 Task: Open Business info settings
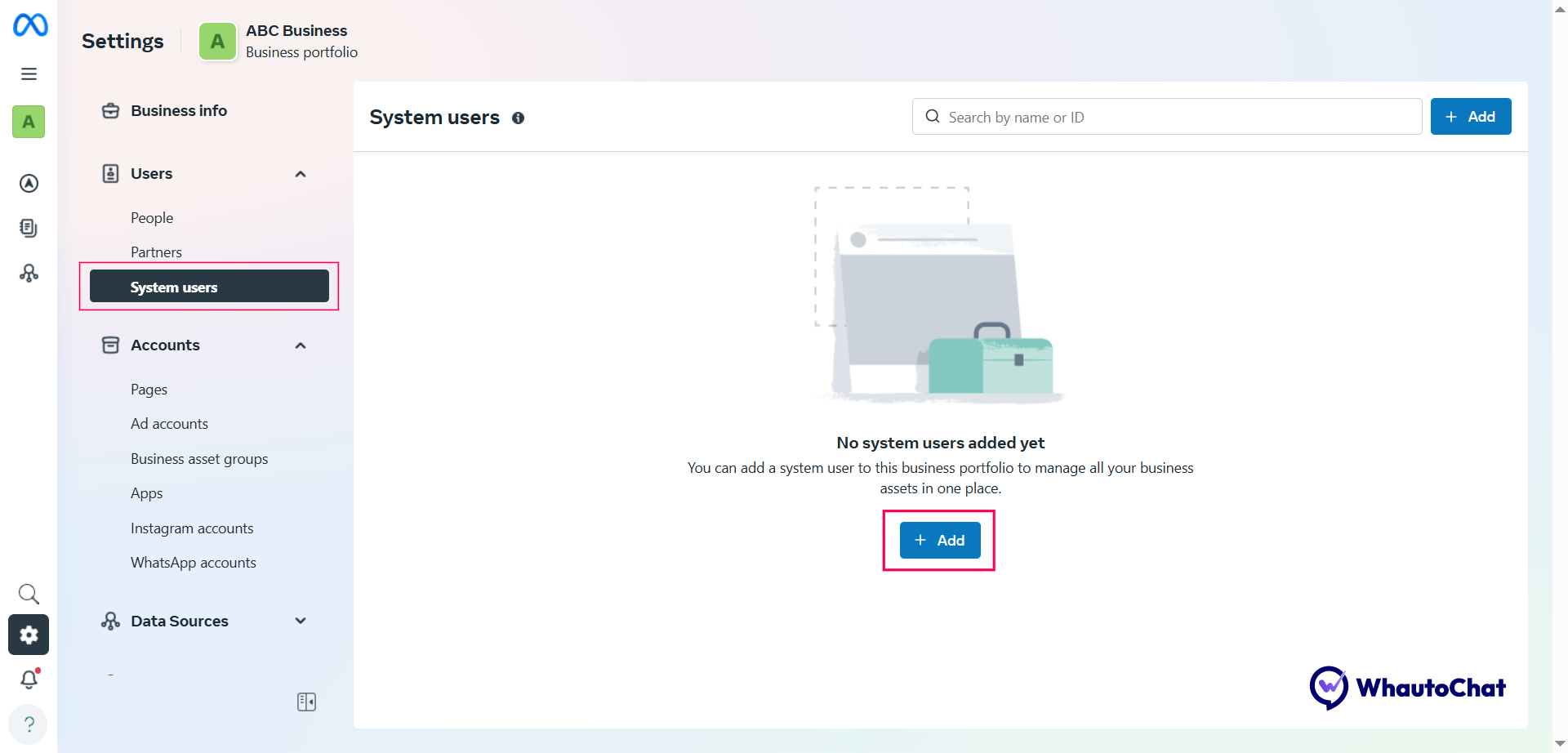pos(178,111)
